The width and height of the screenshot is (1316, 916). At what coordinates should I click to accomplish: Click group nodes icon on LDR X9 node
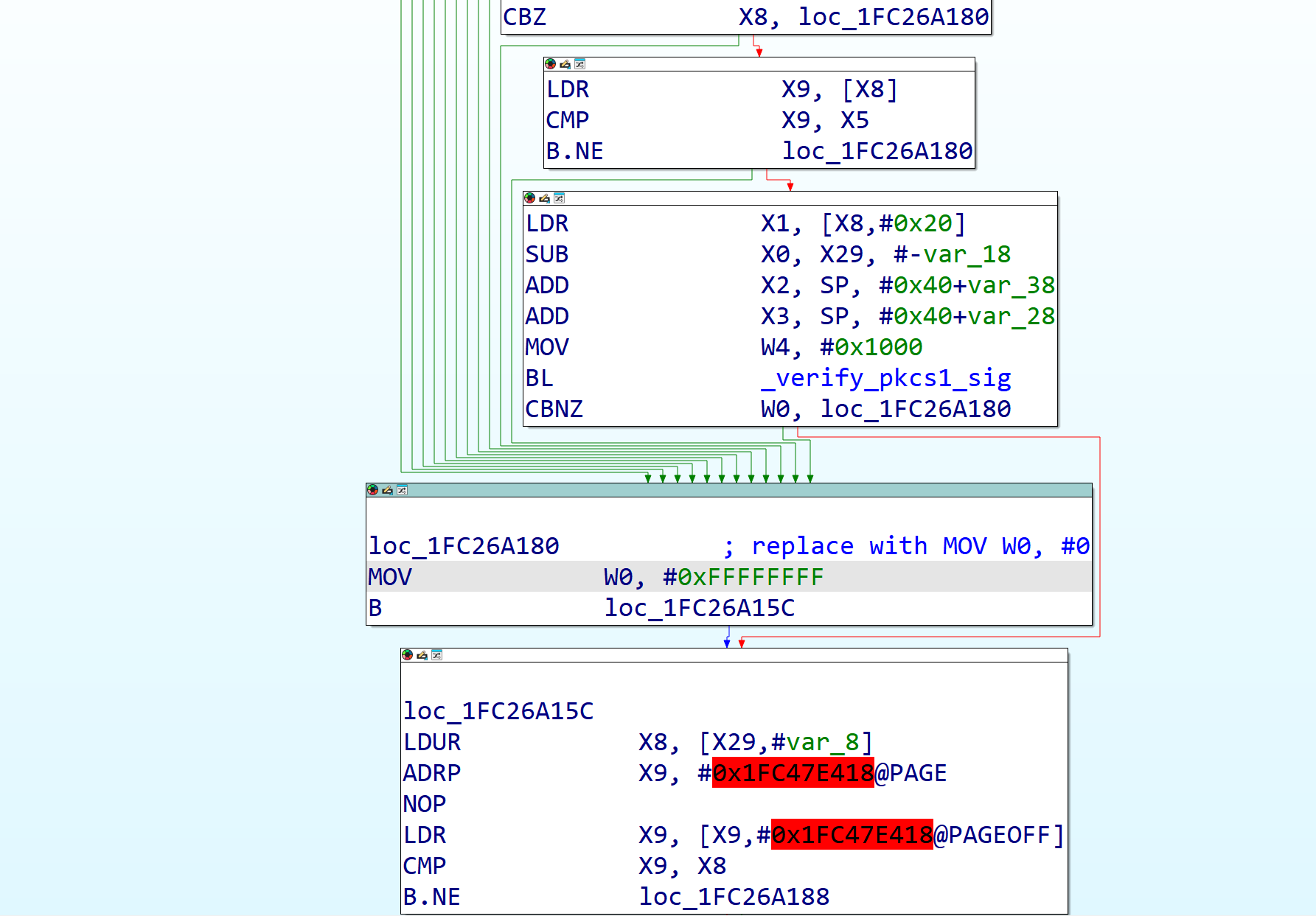click(x=579, y=64)
